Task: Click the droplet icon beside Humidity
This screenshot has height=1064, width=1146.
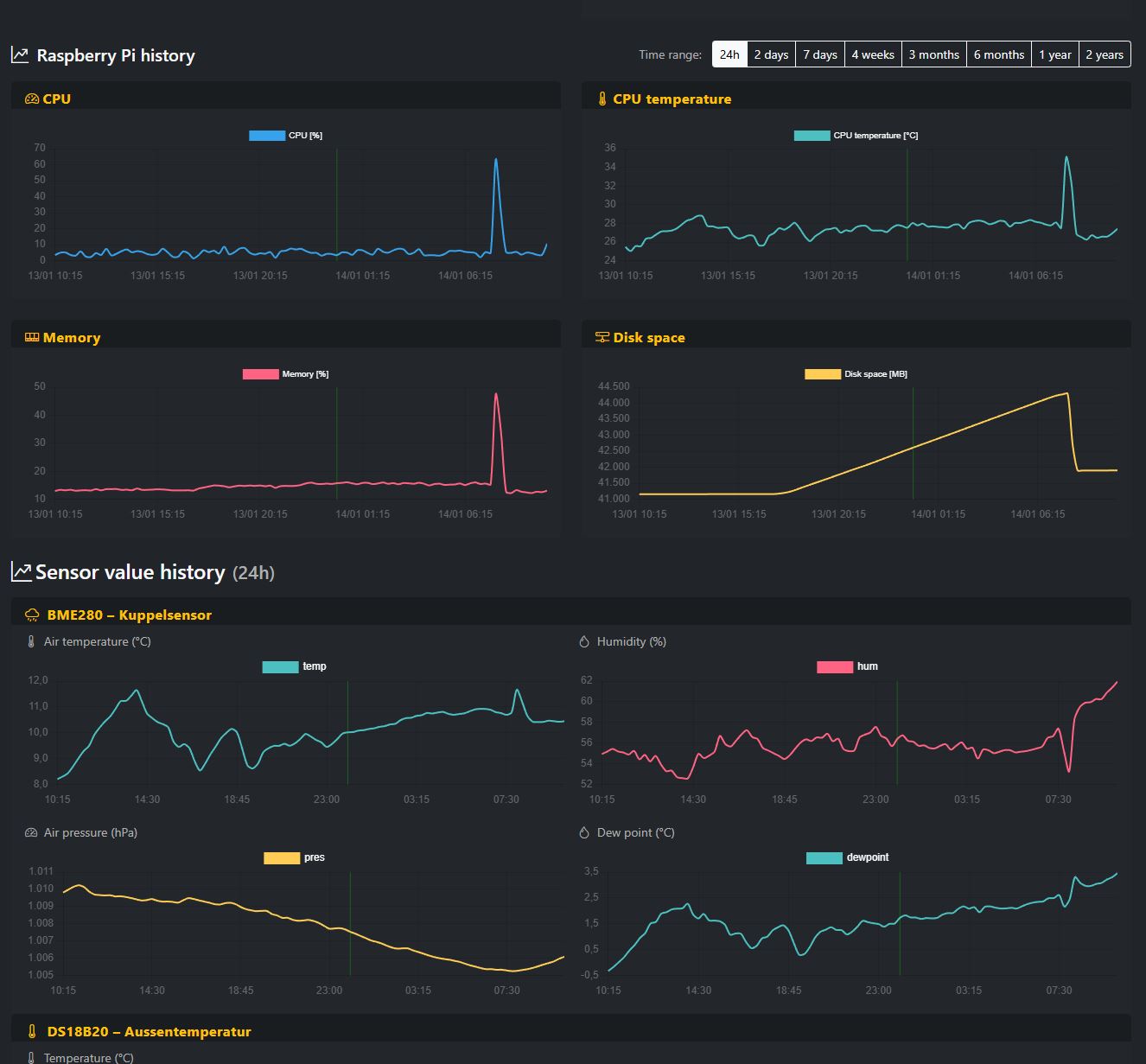Action: point(584,641)
